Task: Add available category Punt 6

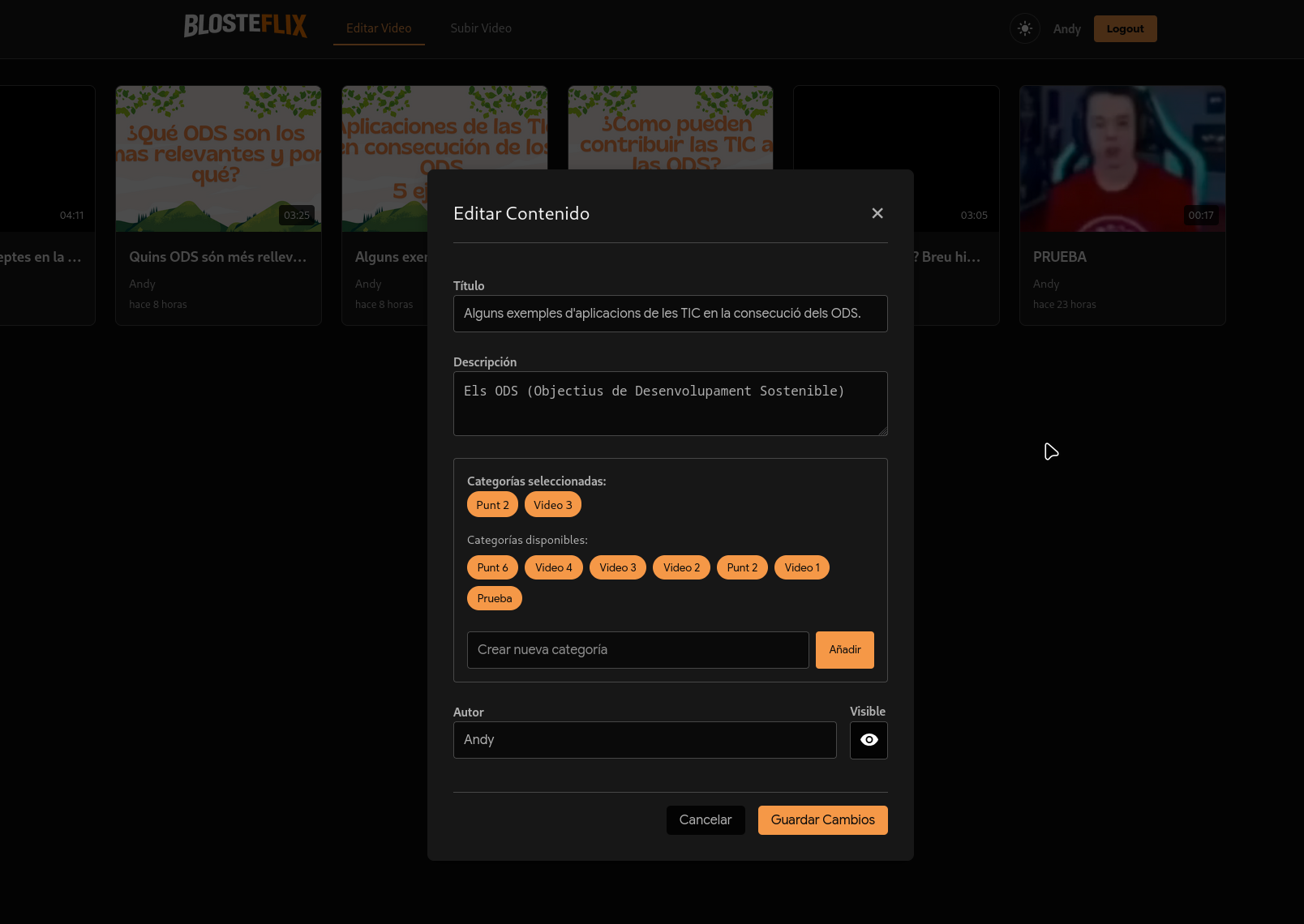Action: tap(492, 567)
